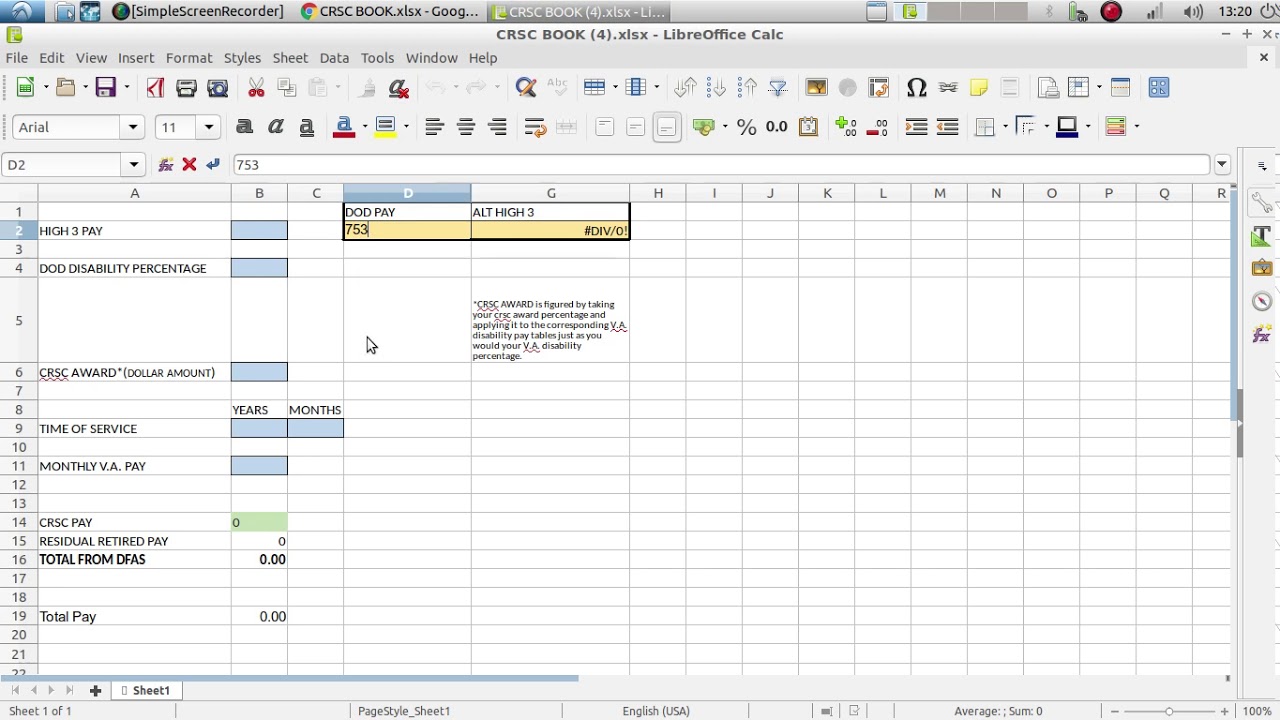The image size is (1280, 720).
Task: Cut the selection with the scissors icon
Action: pos(256,88)
